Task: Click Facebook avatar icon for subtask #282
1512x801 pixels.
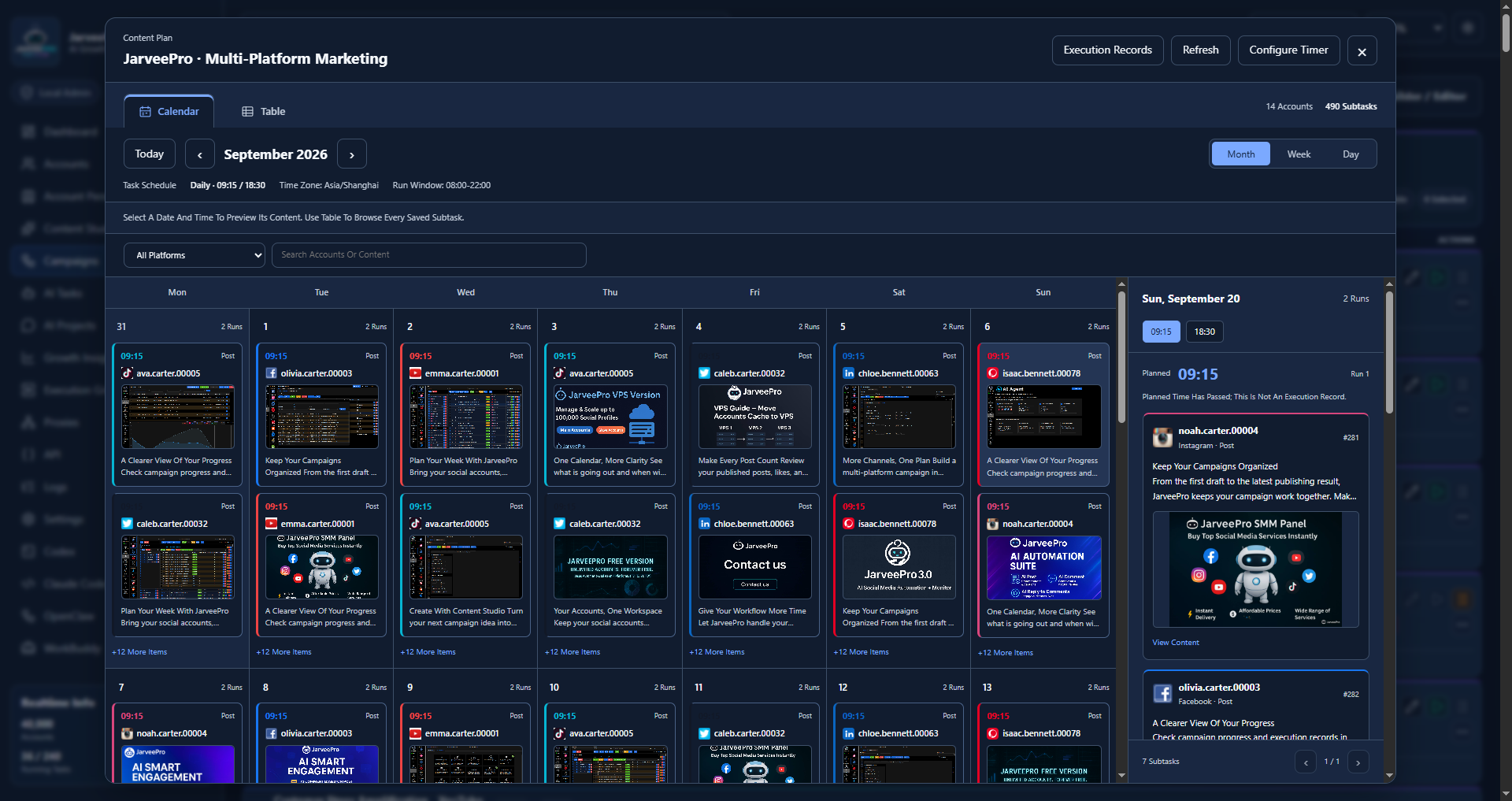Action: 1162,693
